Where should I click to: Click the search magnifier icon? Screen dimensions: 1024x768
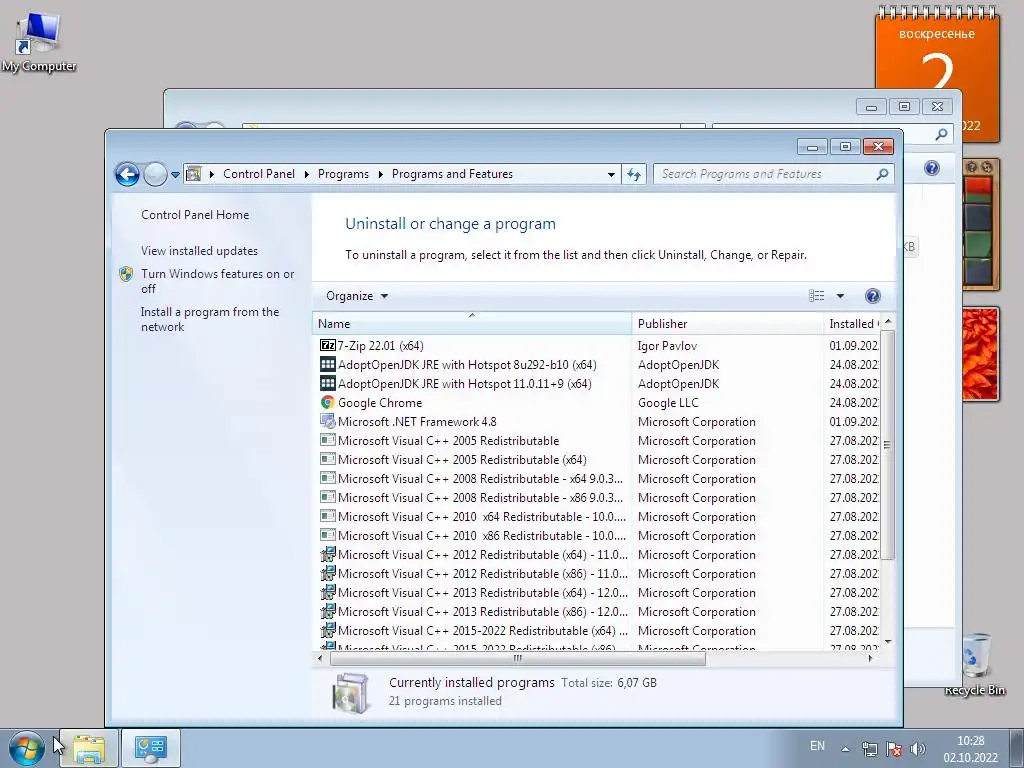point(882,174)
